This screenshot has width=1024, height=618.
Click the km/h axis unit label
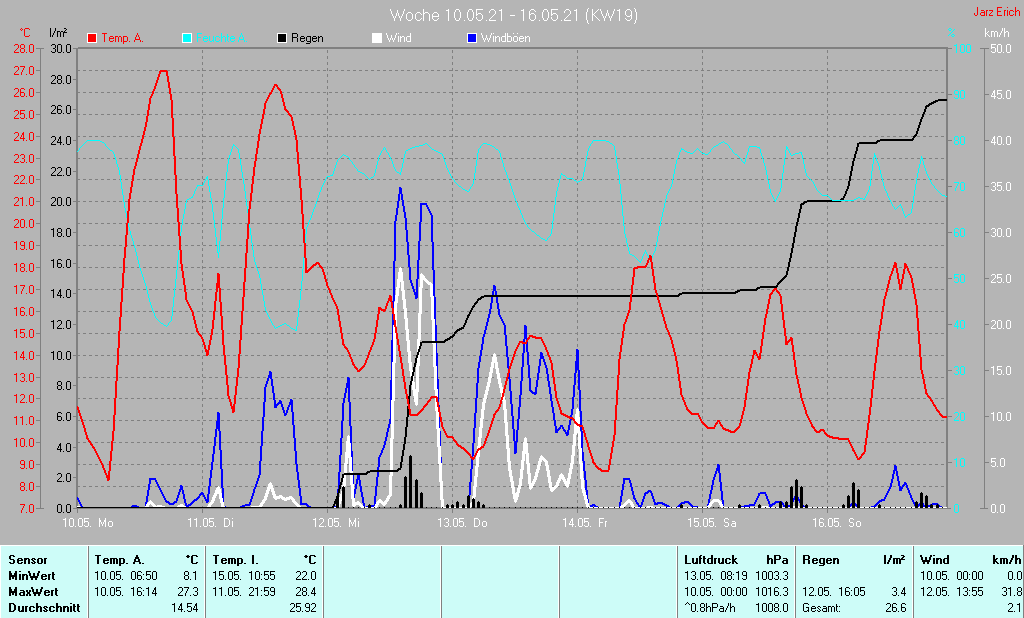click(996, 33)
